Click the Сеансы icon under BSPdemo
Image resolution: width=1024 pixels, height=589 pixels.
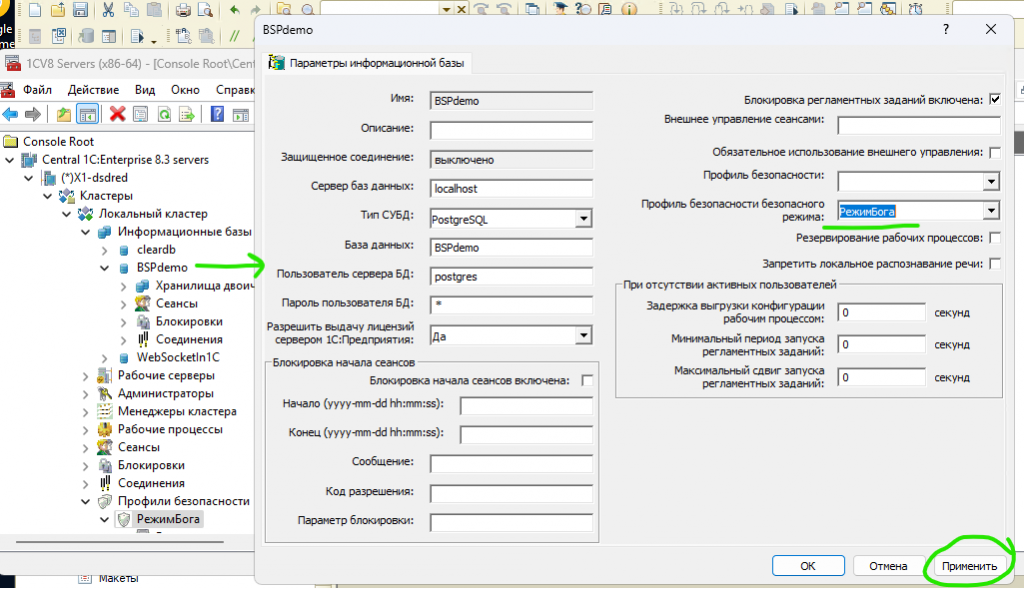click(142, 303)
